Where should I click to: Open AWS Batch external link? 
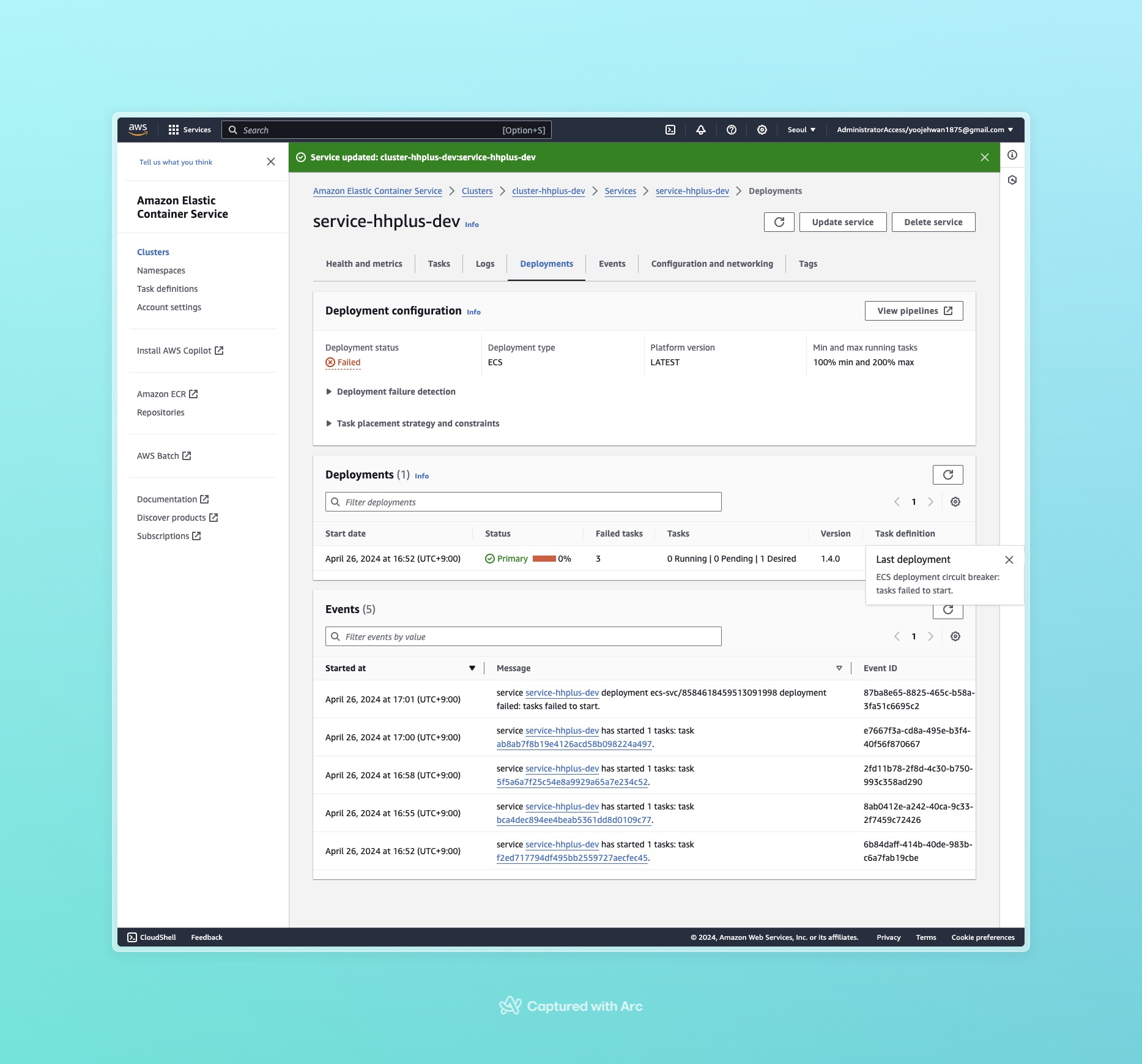pos(164,456)
